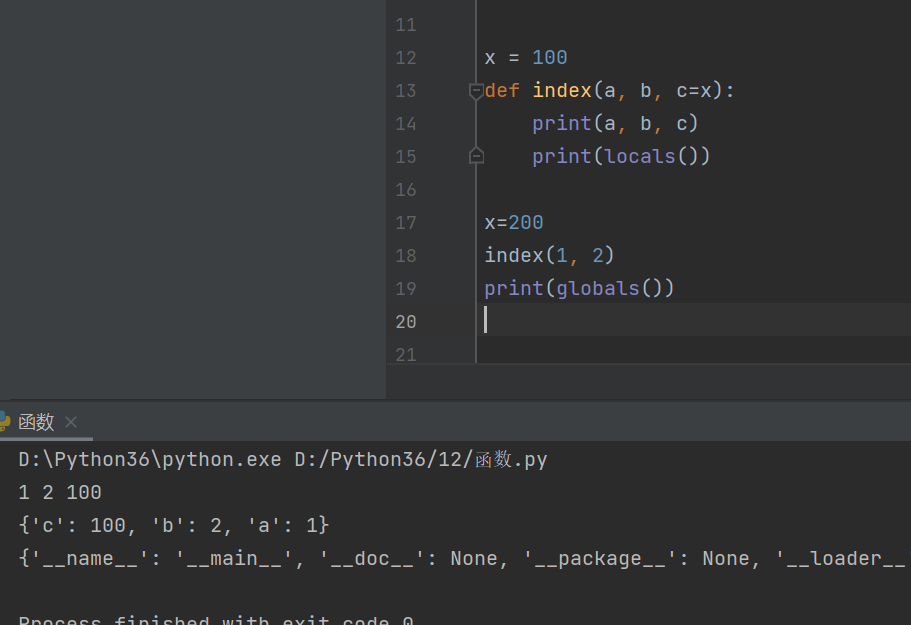Click line number 15 in the gutter
Screen dimensions: 911x625
(x=406, y=157)
